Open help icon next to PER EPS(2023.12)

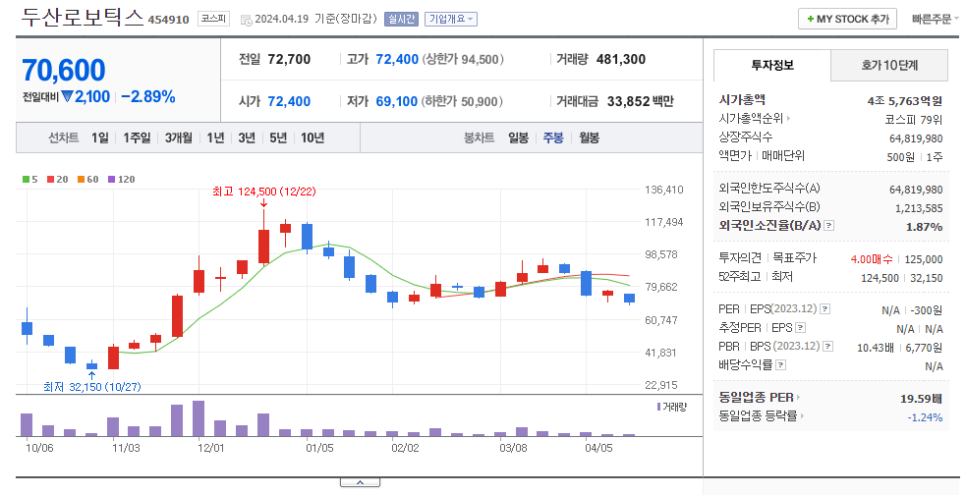(x=826, y=309)
